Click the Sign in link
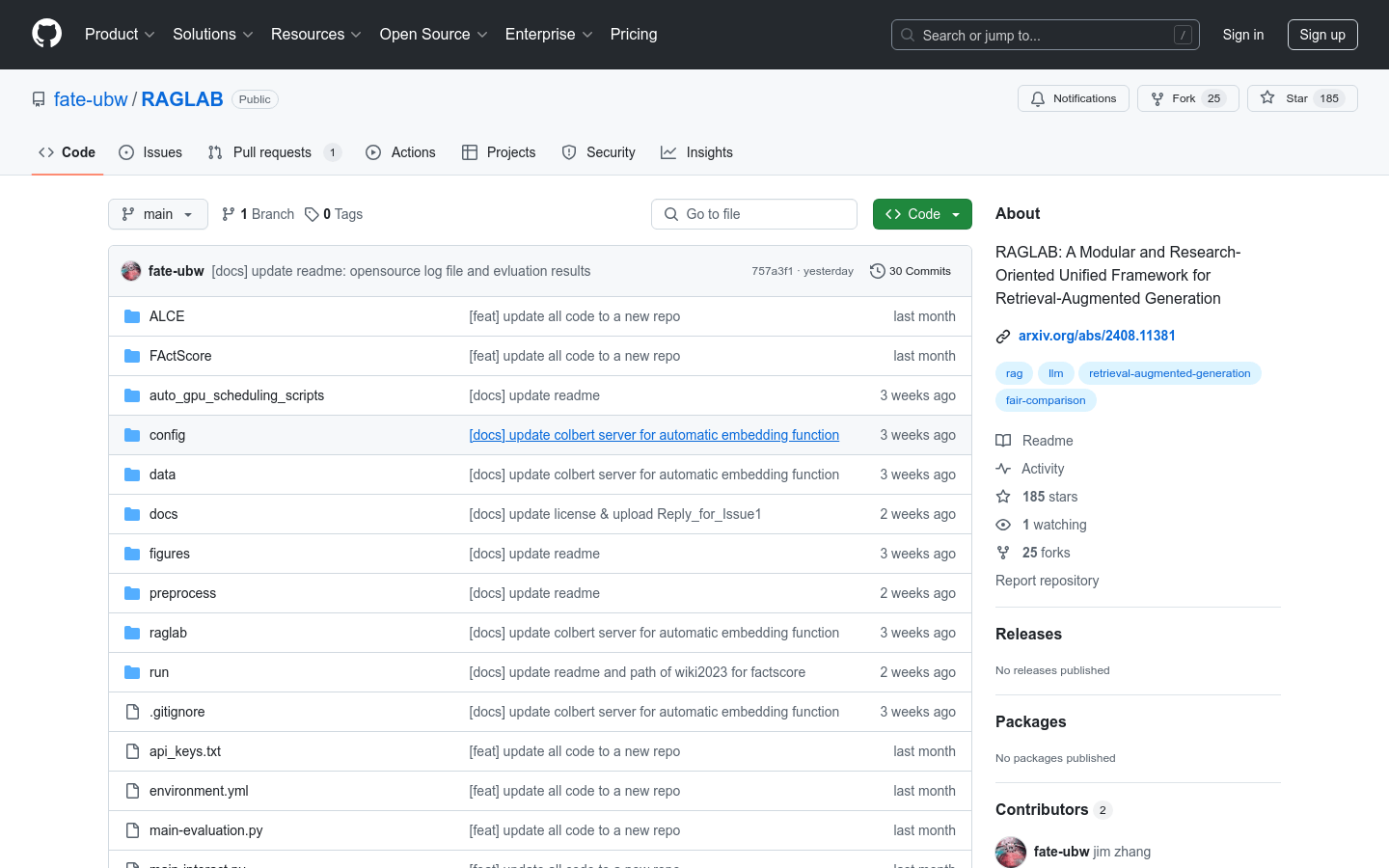The width and height of the screenshot is (1389, 868). pyautogui.click(x=1243, y=35)
